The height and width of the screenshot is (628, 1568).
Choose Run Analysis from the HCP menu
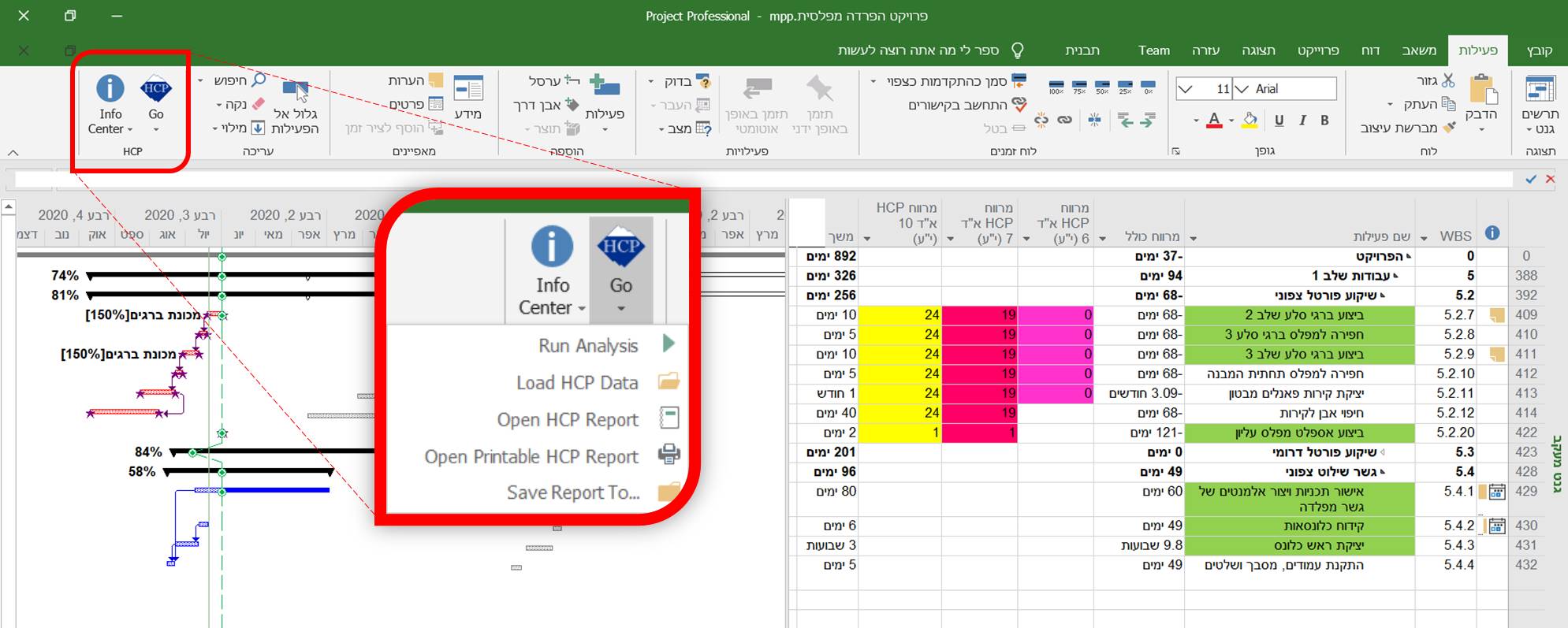(x=588, y=345)
